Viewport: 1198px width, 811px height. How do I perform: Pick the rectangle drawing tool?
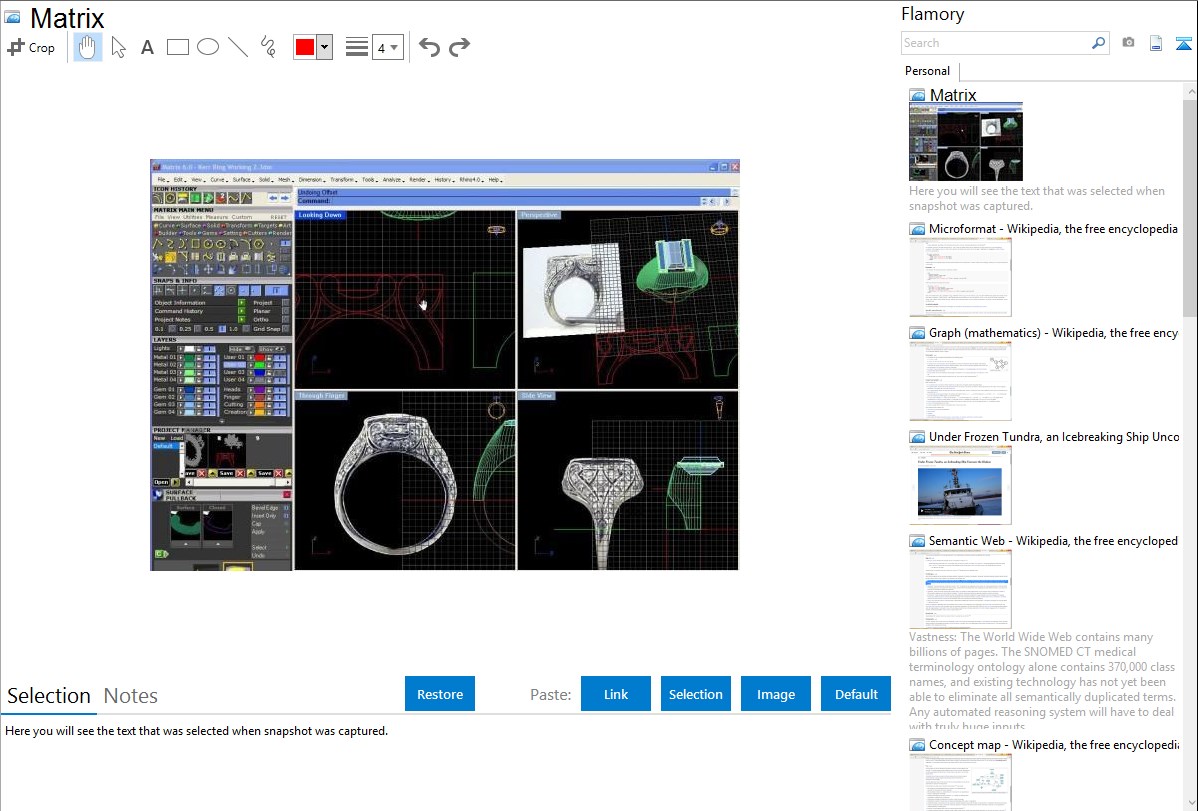click(x=177, y=47)
